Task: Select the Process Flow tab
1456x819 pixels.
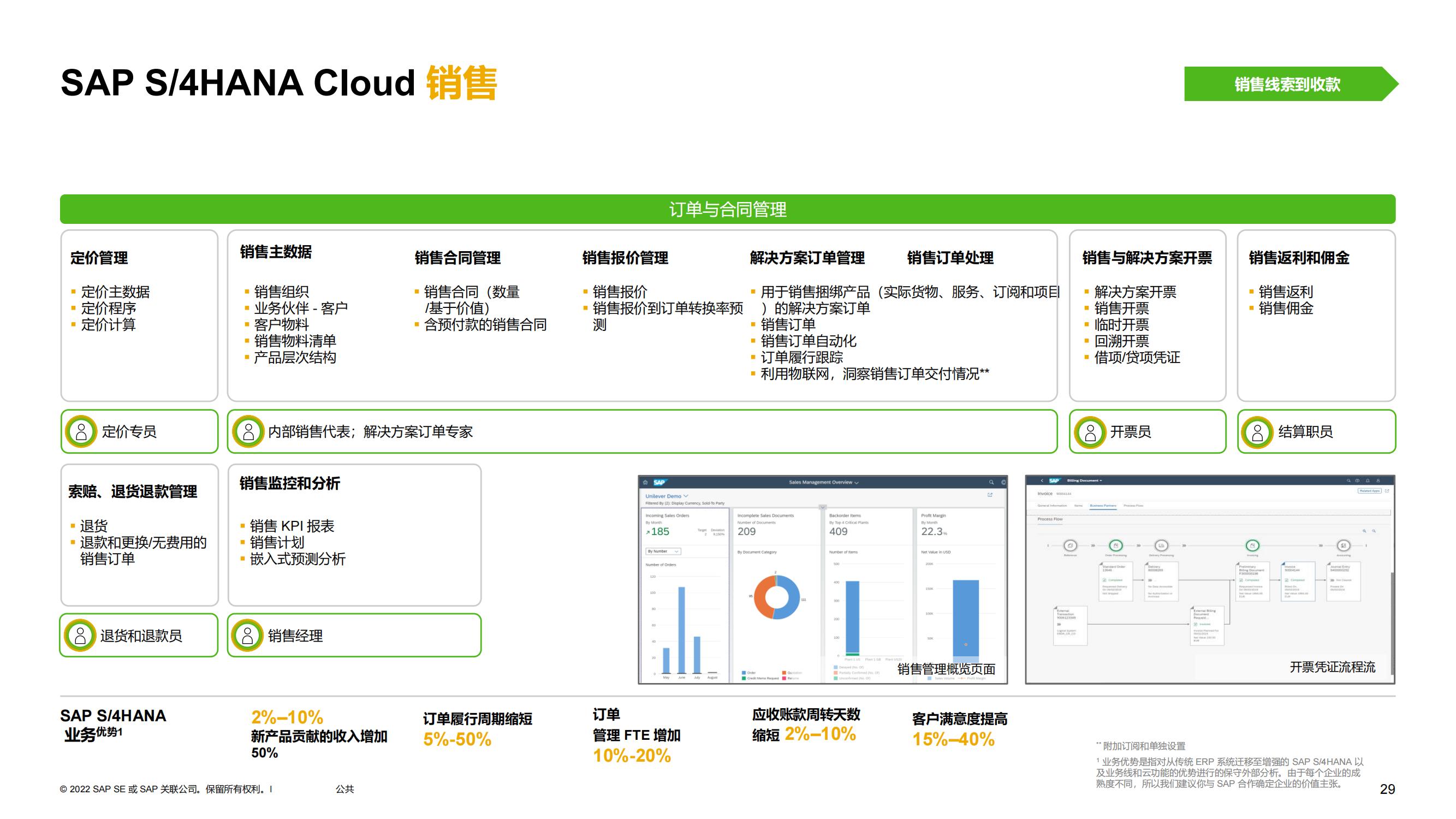Action: click(x=1133, y=505)
